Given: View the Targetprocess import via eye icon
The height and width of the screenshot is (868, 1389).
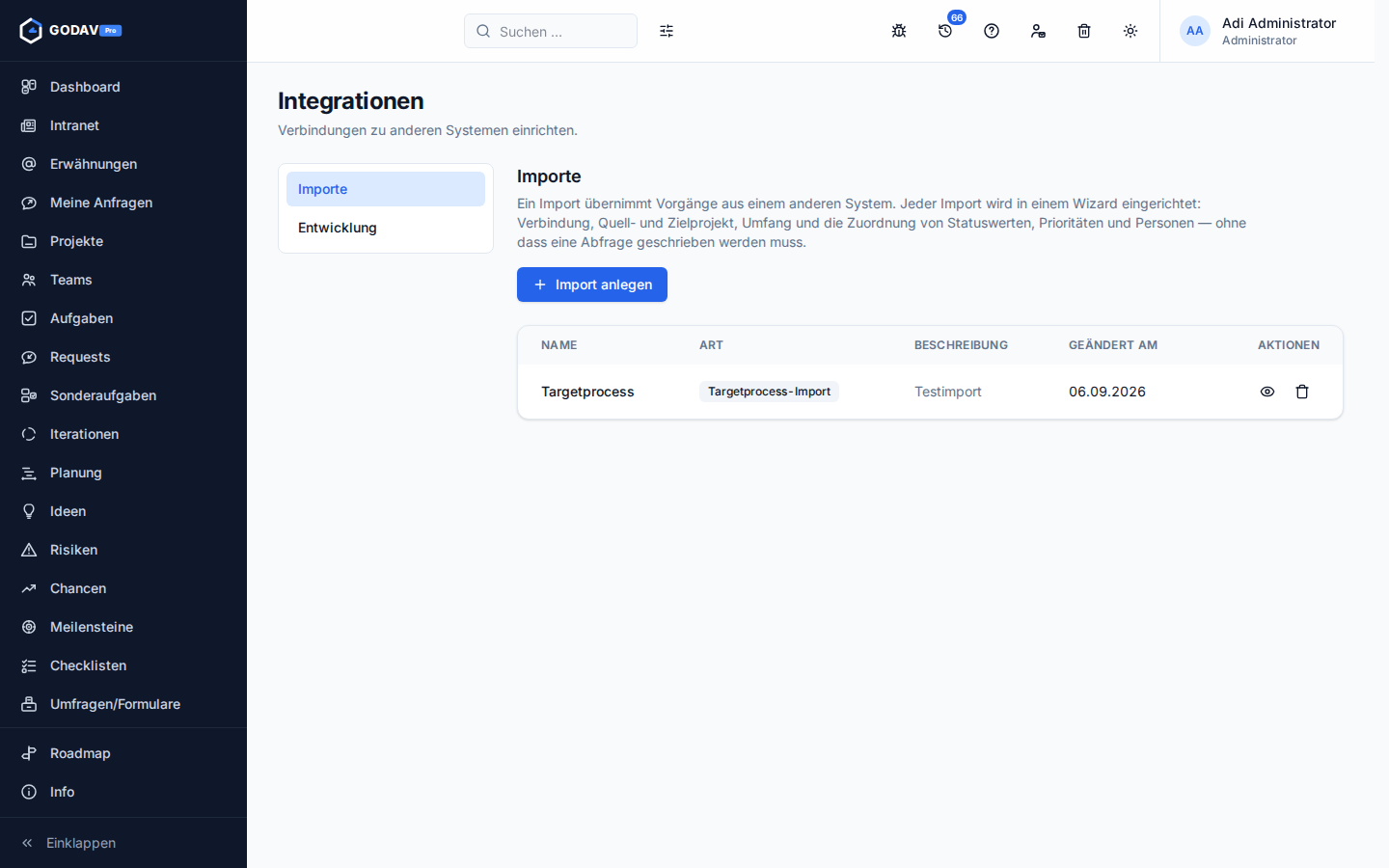Looking at the screenshot, I should pyautogui.click(x=1267, y=392).
